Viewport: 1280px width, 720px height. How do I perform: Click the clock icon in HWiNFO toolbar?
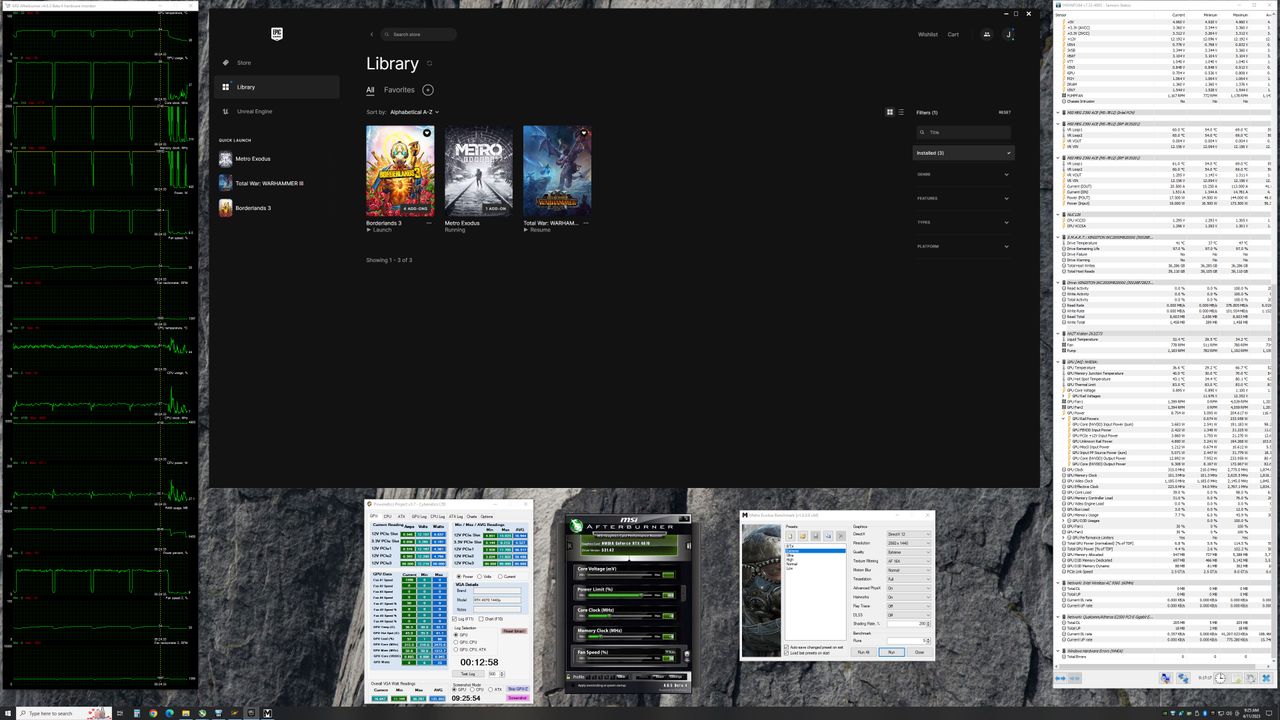click(x=1220, y=678)
